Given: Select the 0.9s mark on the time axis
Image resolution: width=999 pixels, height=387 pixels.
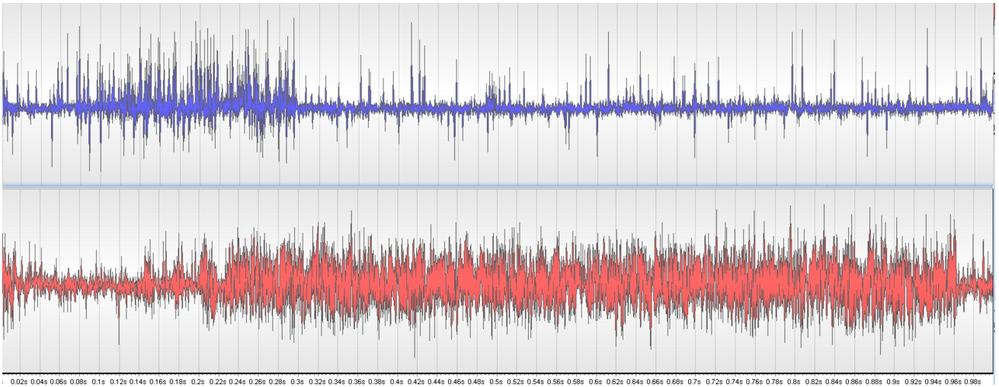Looking at the screenshot, I should tap(893, 381).
